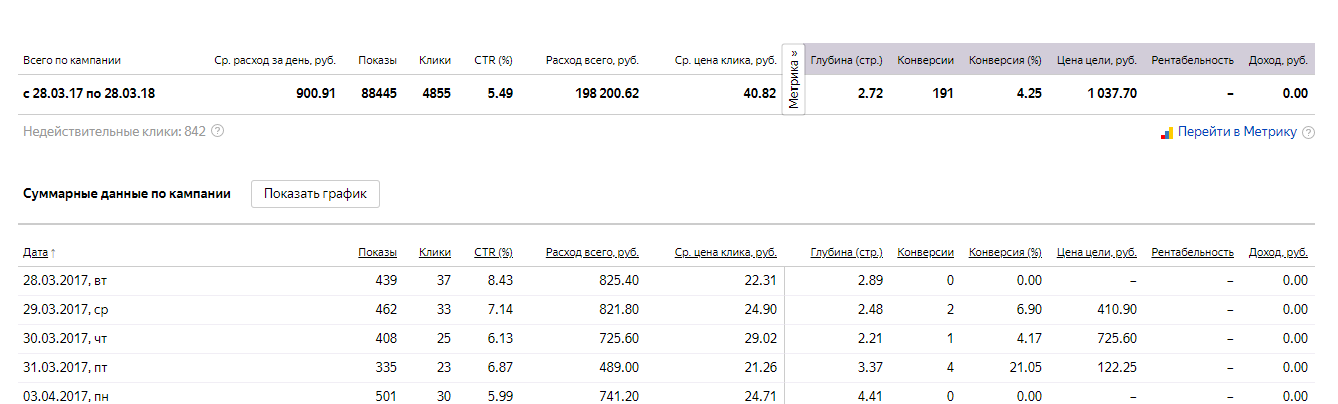
Task: Collapse the vertical Метрика panel tab
Action: point(794,80)
